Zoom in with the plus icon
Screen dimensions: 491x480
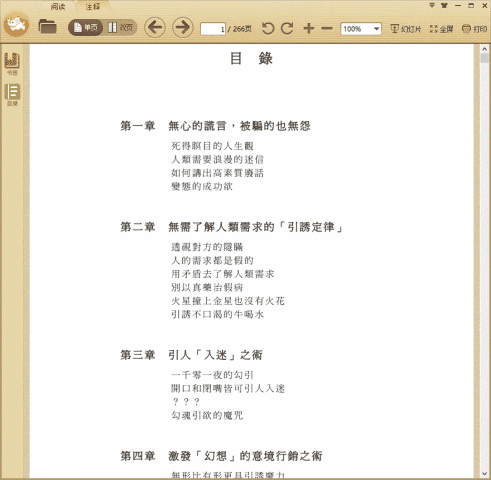coord(309,28)
